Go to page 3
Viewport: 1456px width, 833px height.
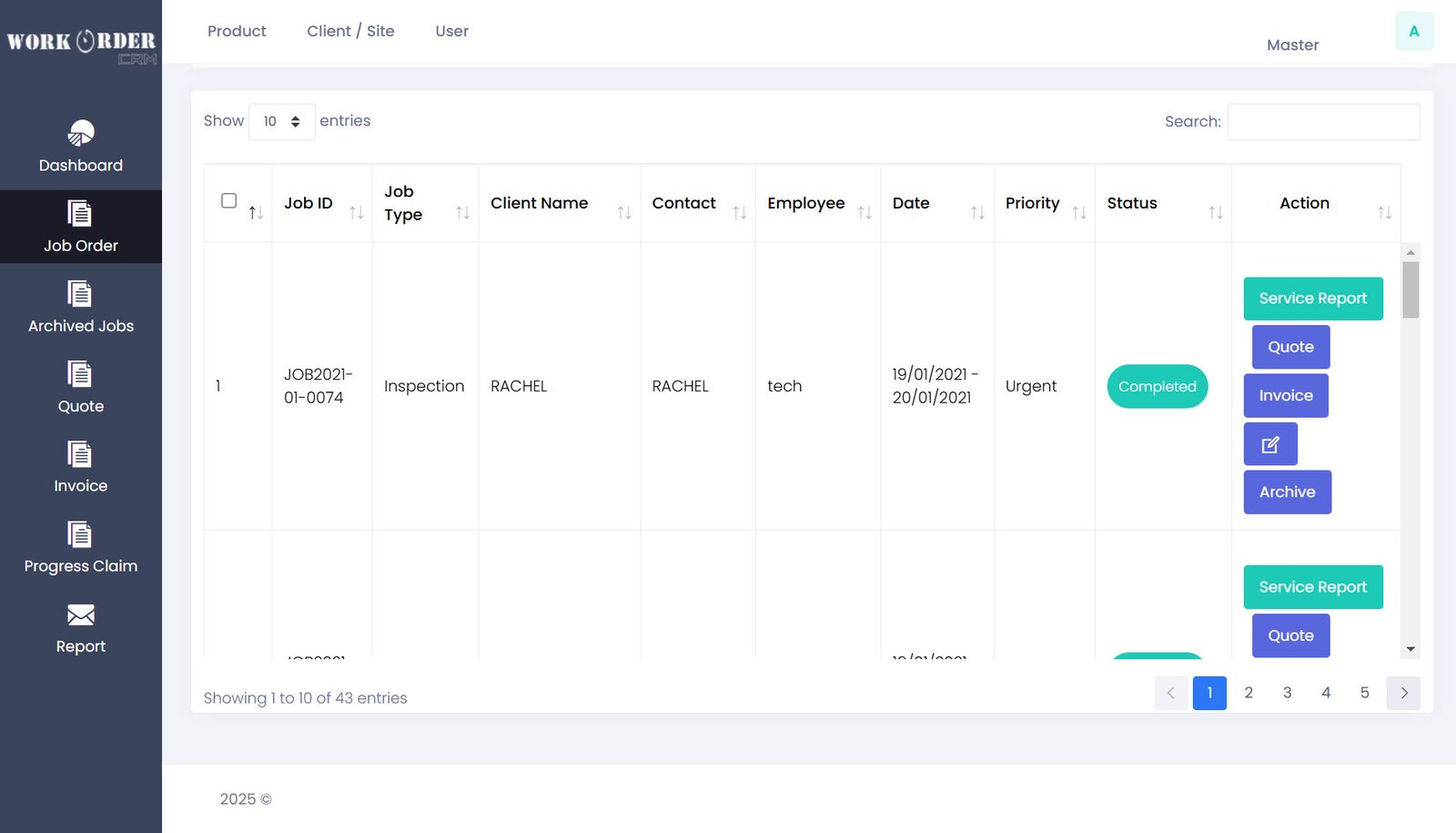click(1287, 693)
